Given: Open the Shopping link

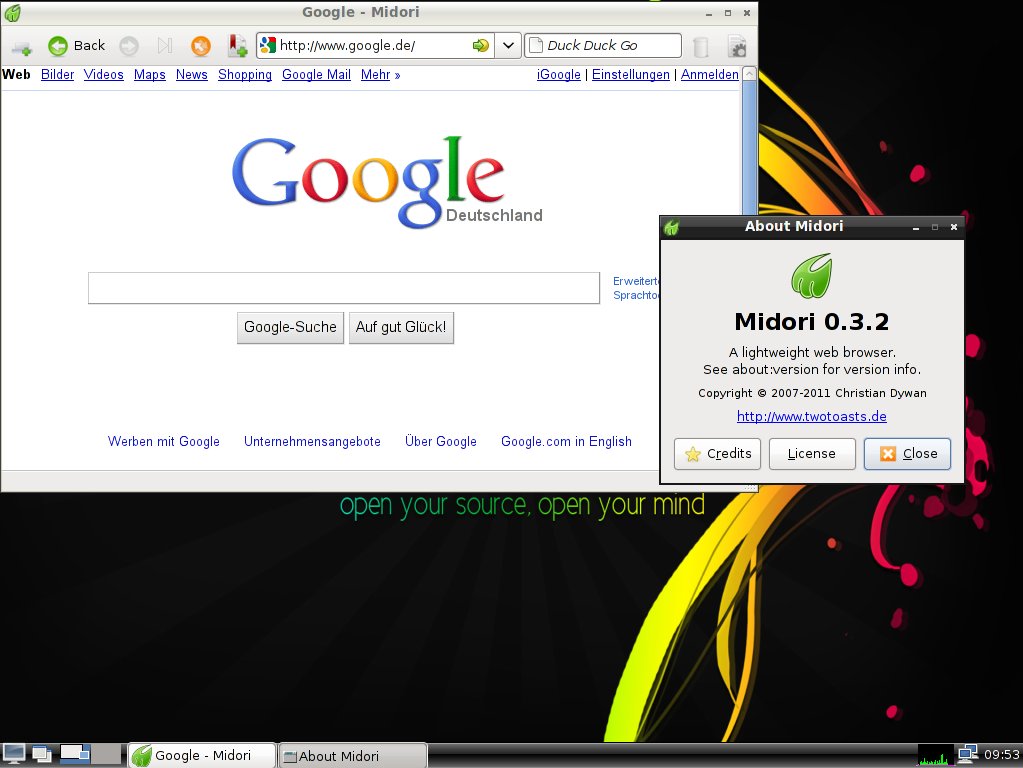Looking at the screenshot, I should point(245,74).
